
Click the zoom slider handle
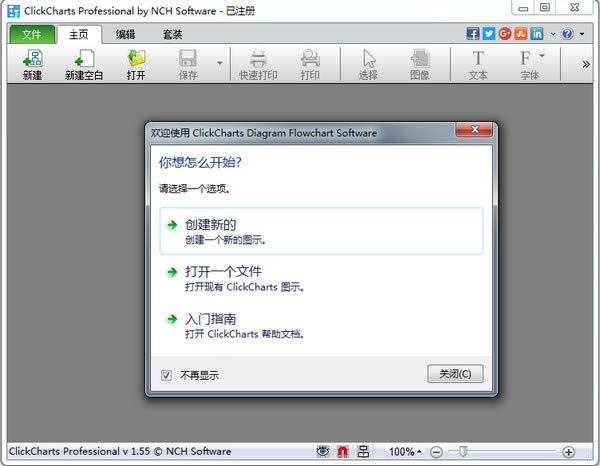click(463, 452)
